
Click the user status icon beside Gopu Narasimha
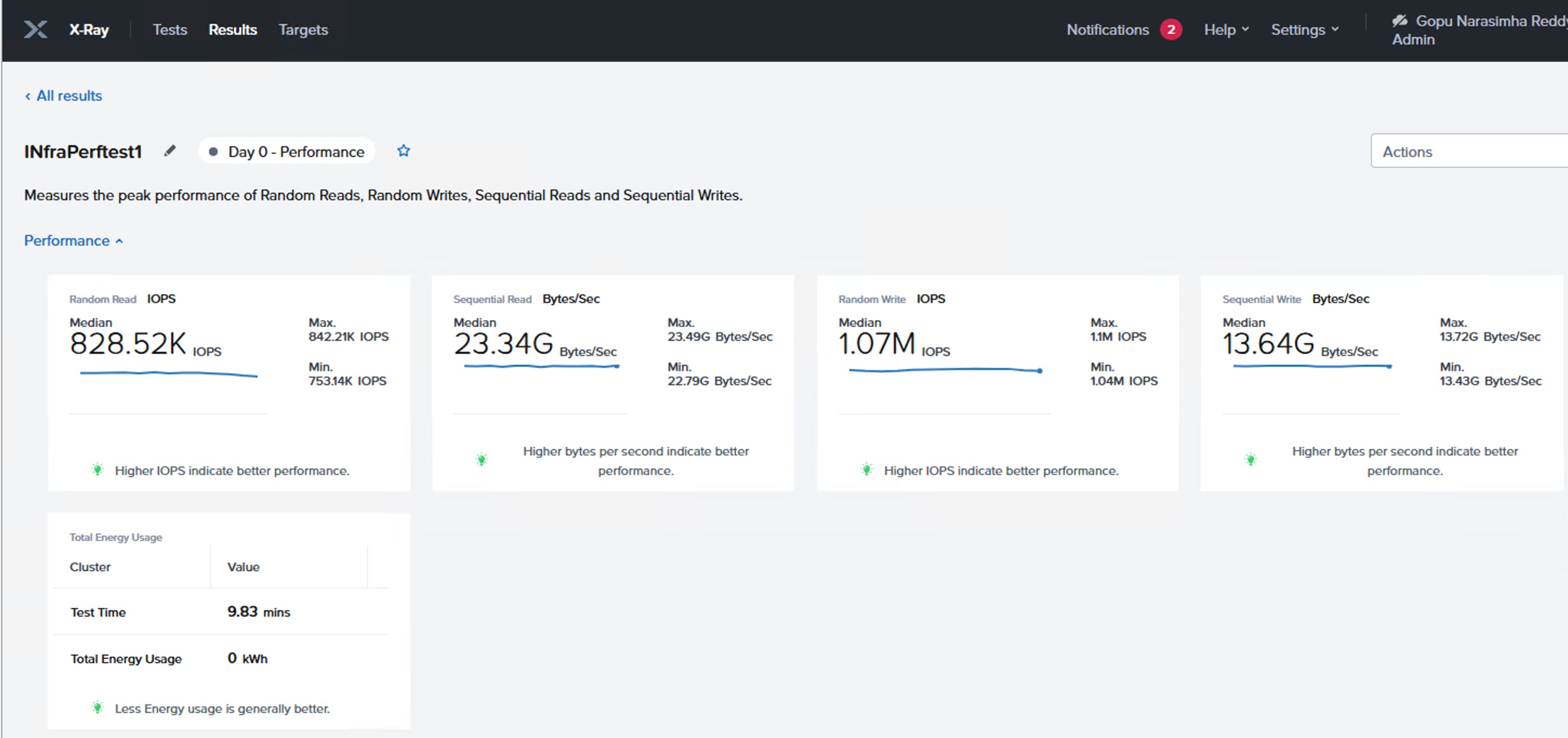[1399, 21]
